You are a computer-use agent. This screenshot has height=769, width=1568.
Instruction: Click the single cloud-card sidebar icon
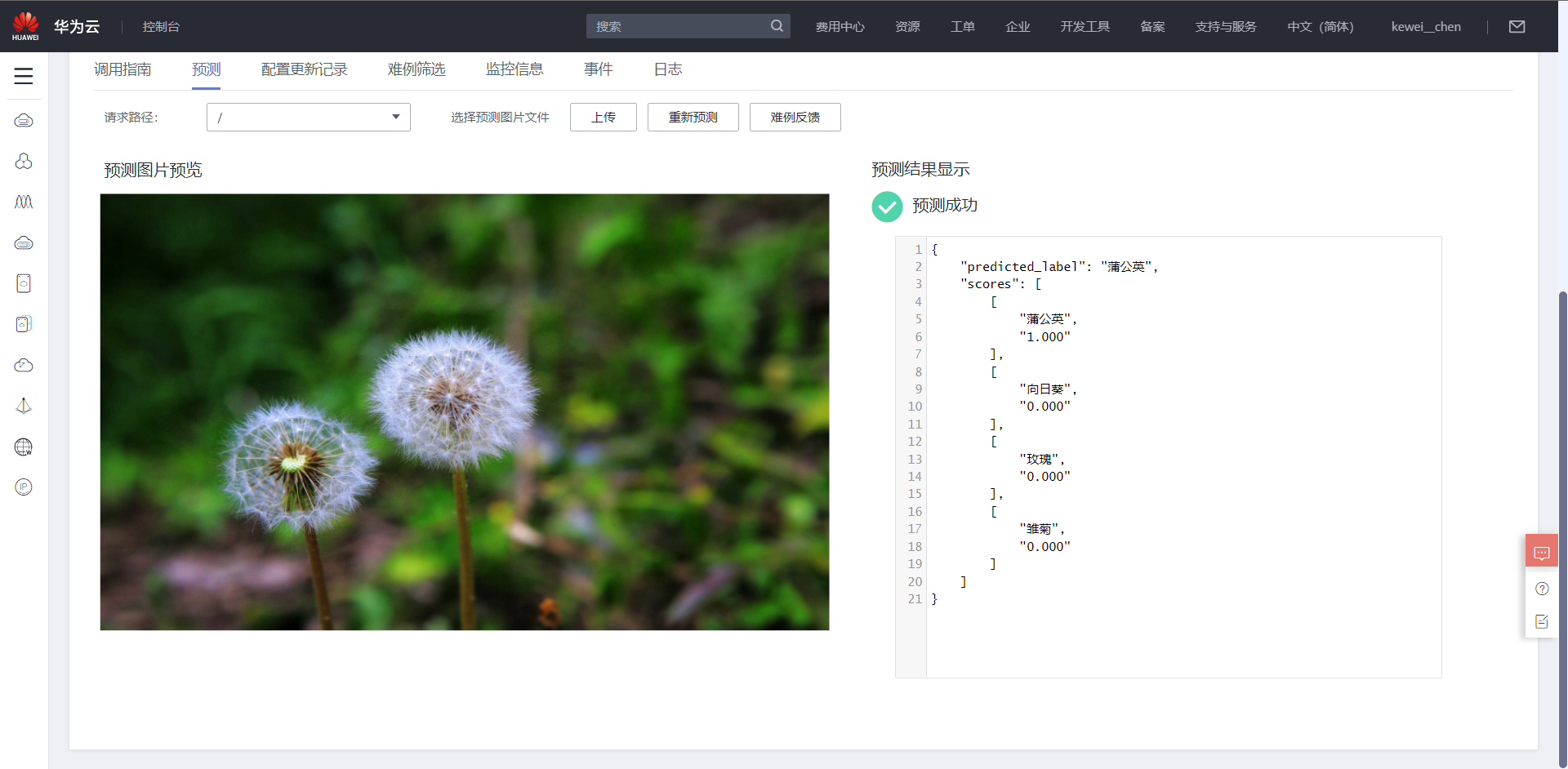(24, 283)
